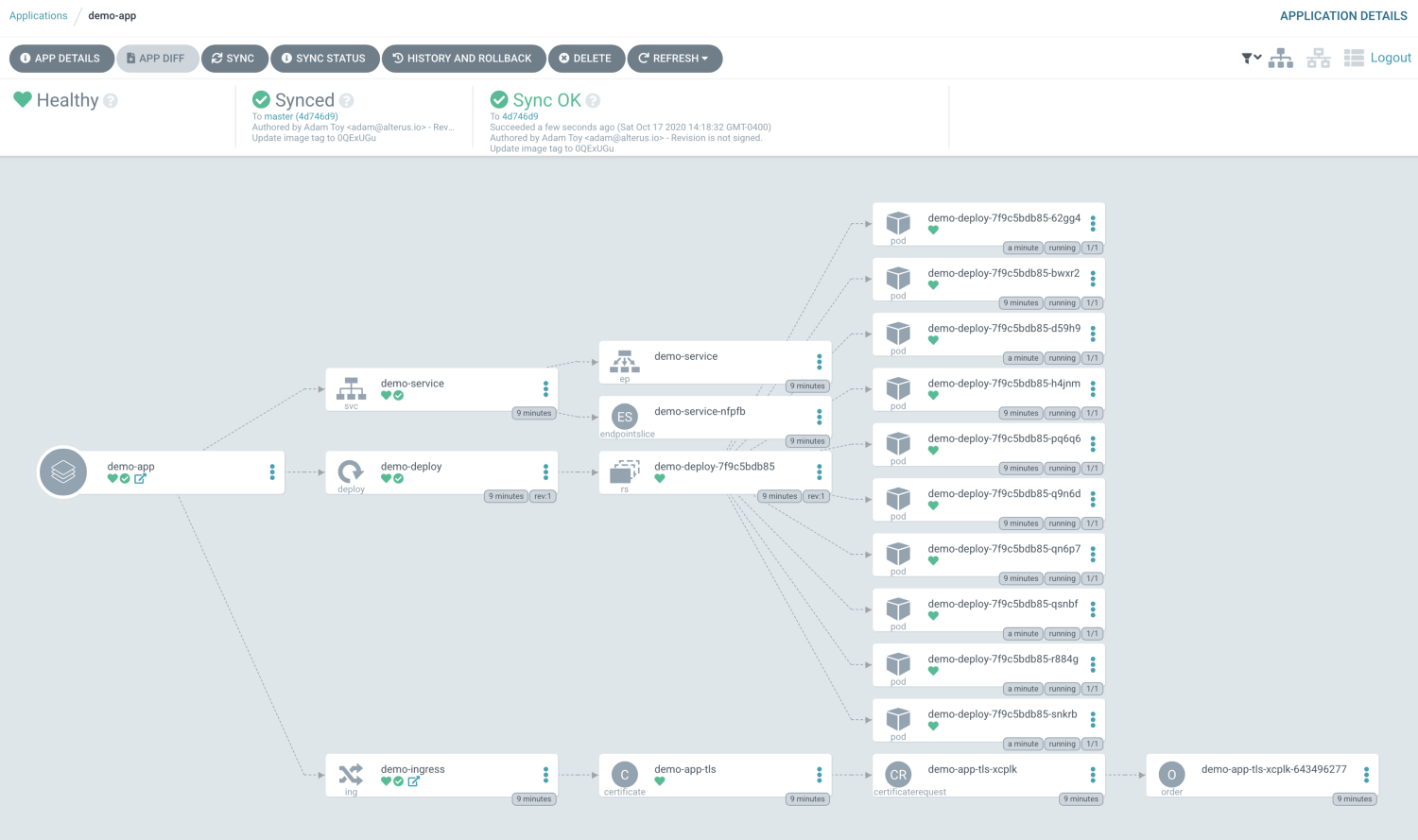The width and height of the screenshot is (1418, 840).
Task: Select demo-app-tls-xcplk certificaterequest name
Action: (x=973, y=769)
